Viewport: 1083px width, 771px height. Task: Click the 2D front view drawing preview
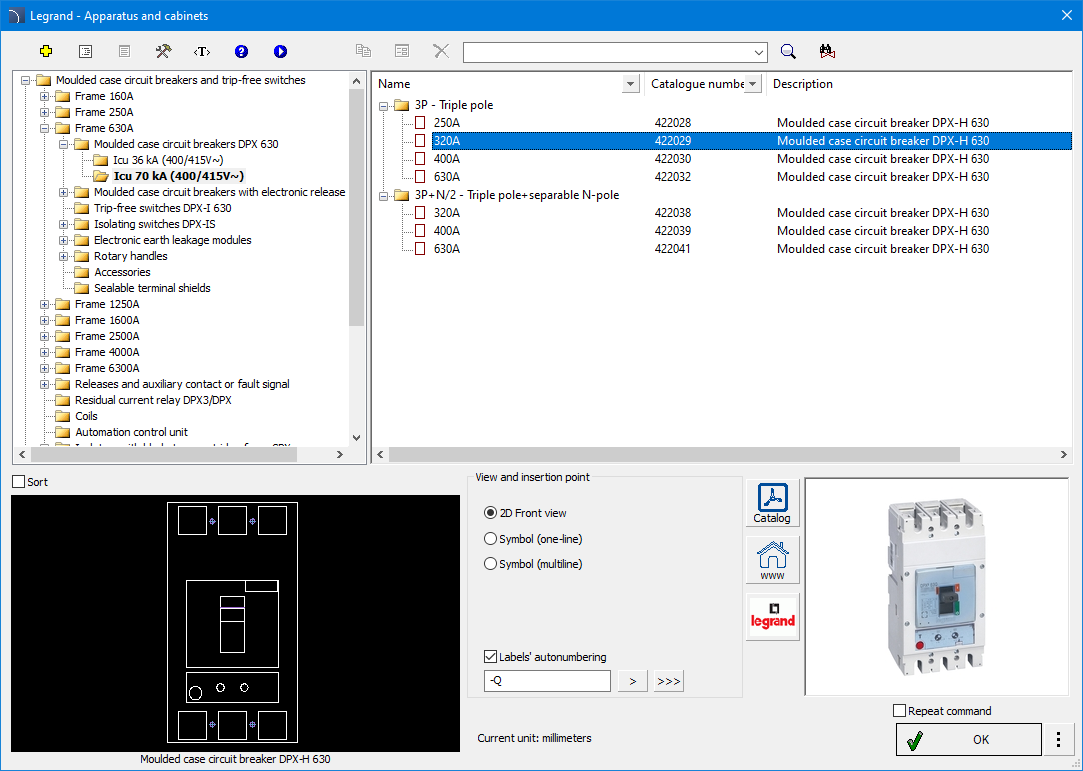pyautogui.click(x=236, y=623)
